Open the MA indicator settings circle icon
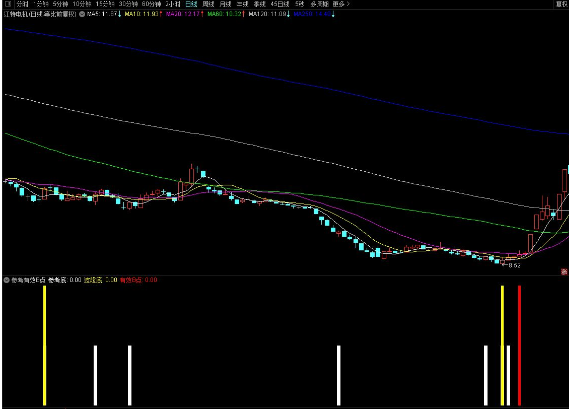This screenshot has height=409, width=569. pyautogui.click(x=82, y=14)
